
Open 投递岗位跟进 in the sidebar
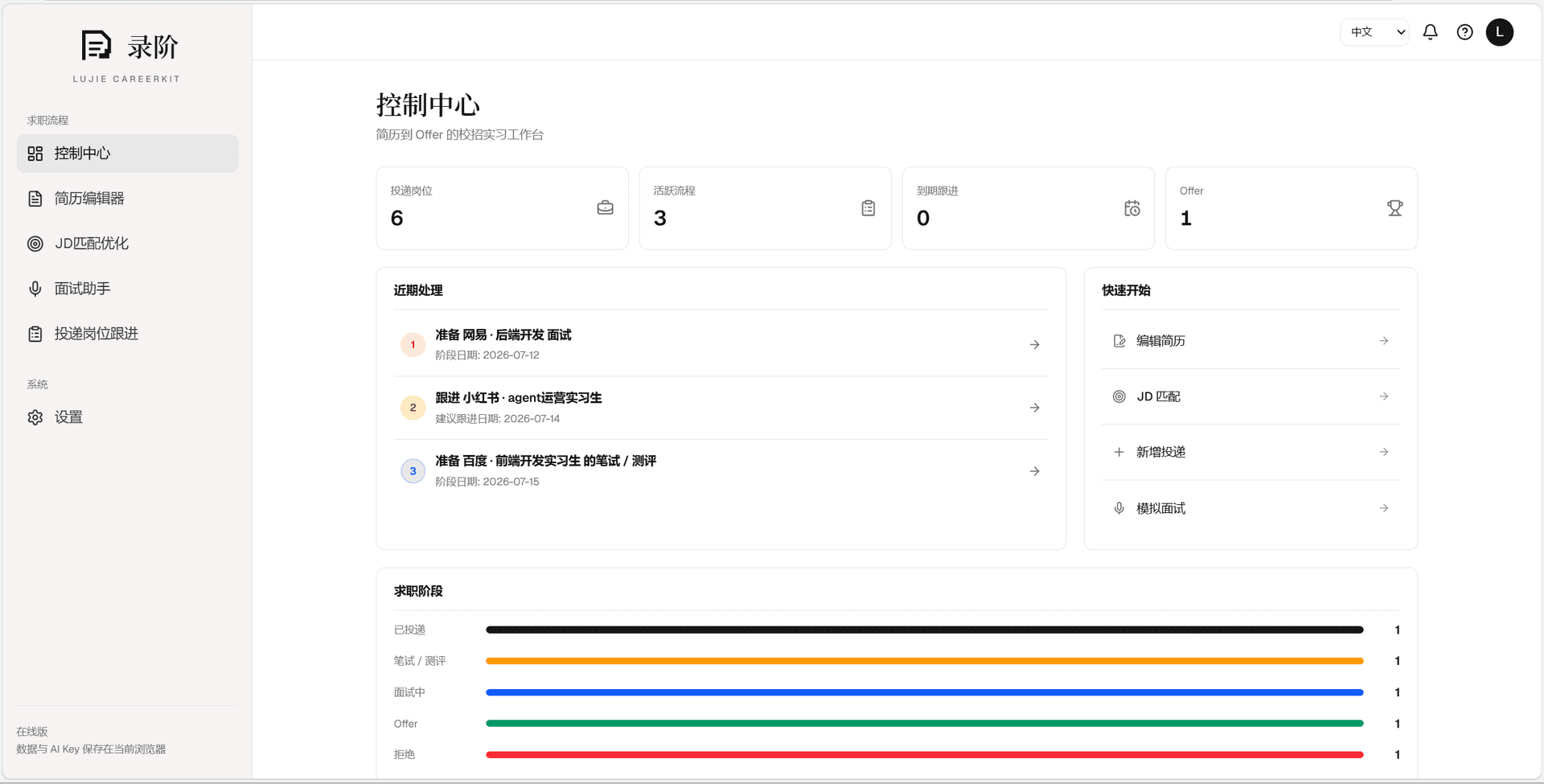[127, 334]
